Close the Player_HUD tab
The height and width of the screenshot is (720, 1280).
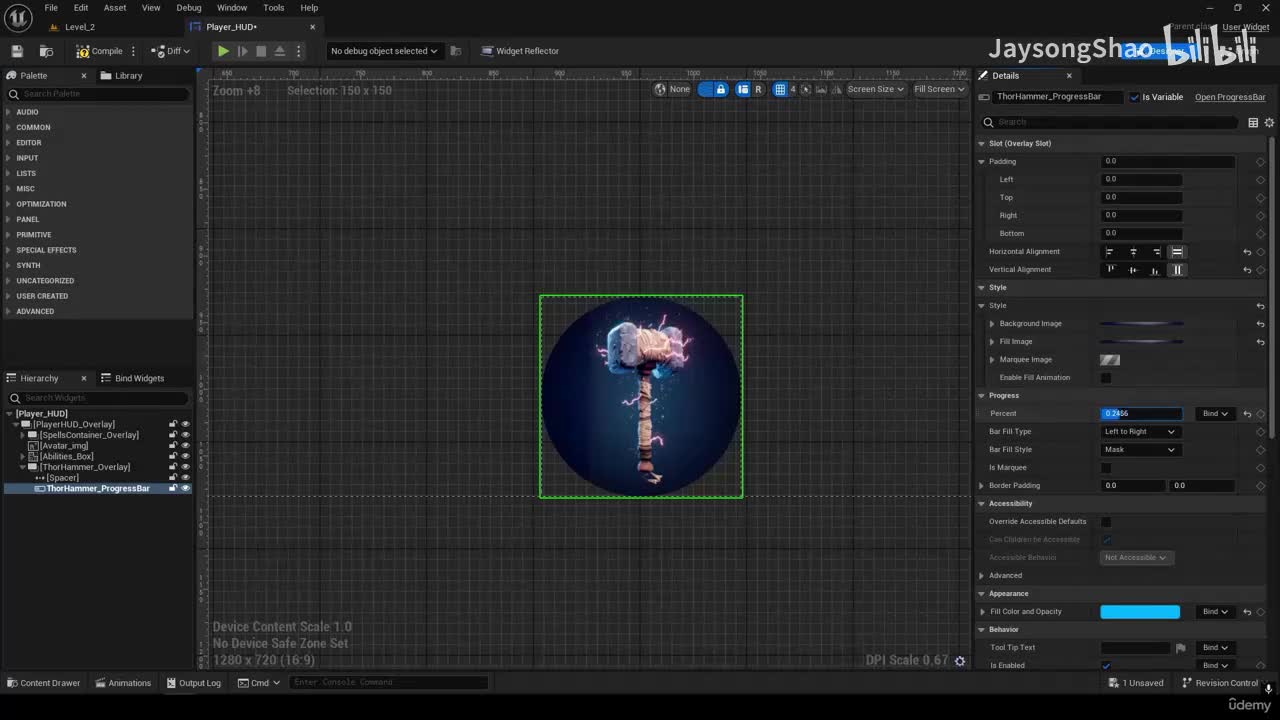click(313, 27)
